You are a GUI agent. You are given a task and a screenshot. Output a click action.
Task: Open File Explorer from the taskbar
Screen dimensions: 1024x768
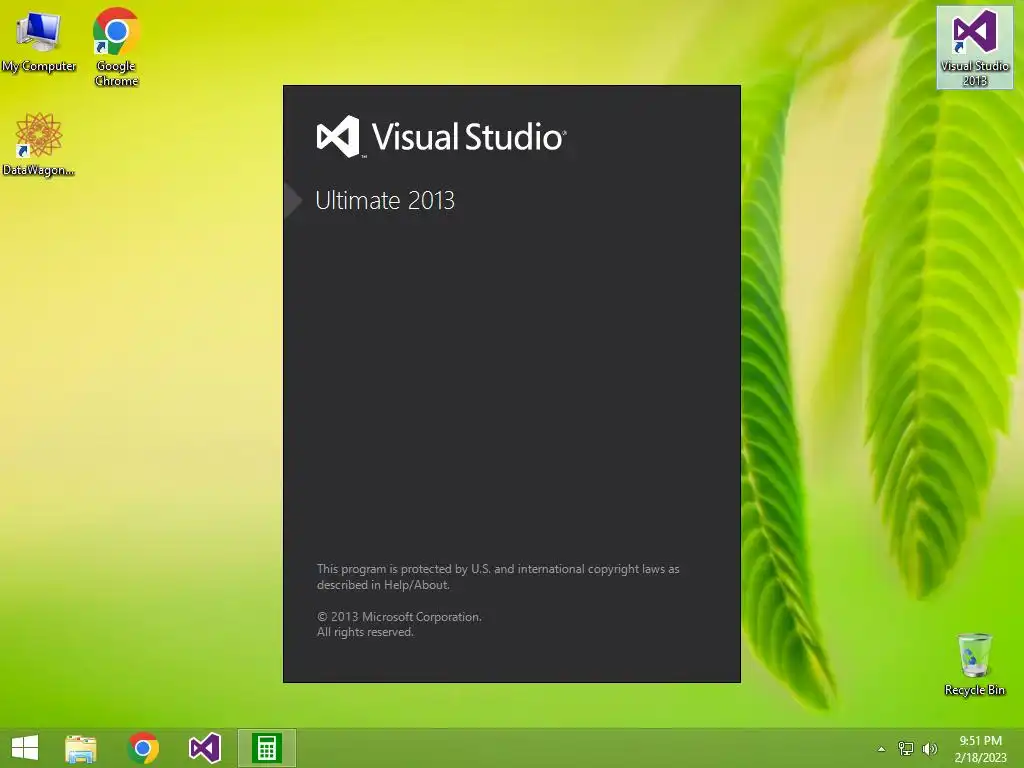81,748
